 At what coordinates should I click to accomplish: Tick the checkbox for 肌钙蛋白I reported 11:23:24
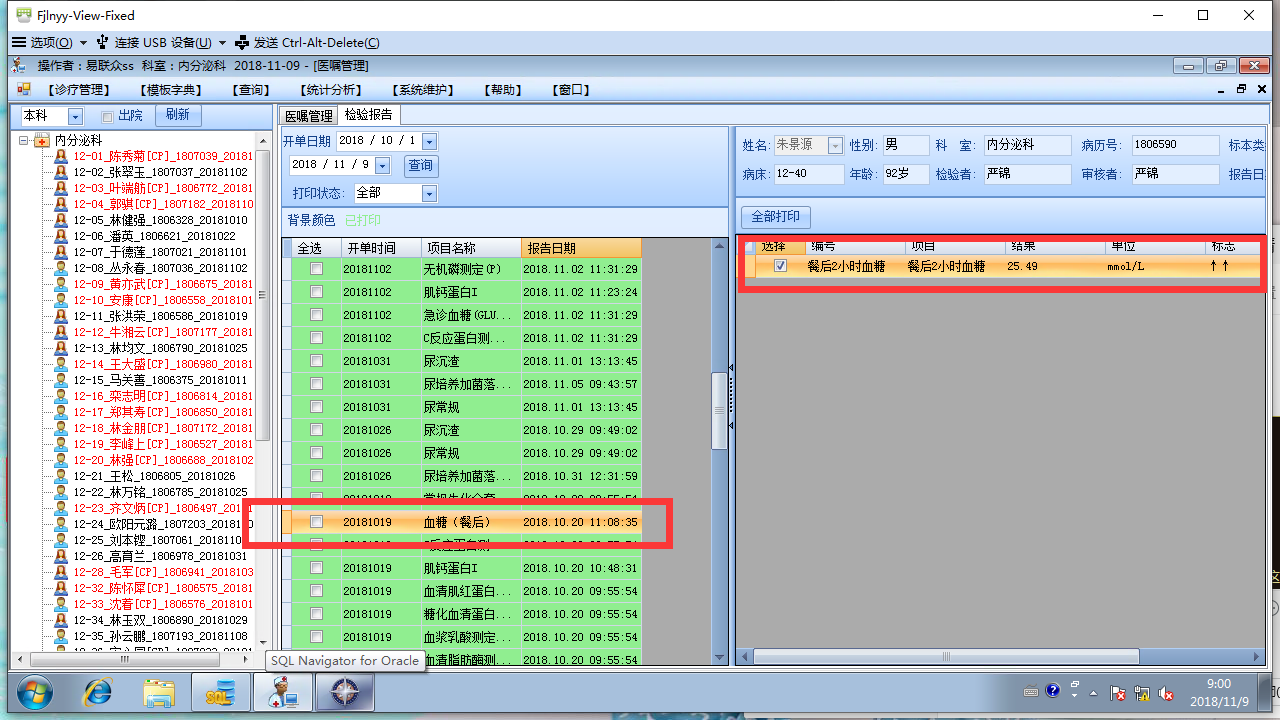coord(316,292)
